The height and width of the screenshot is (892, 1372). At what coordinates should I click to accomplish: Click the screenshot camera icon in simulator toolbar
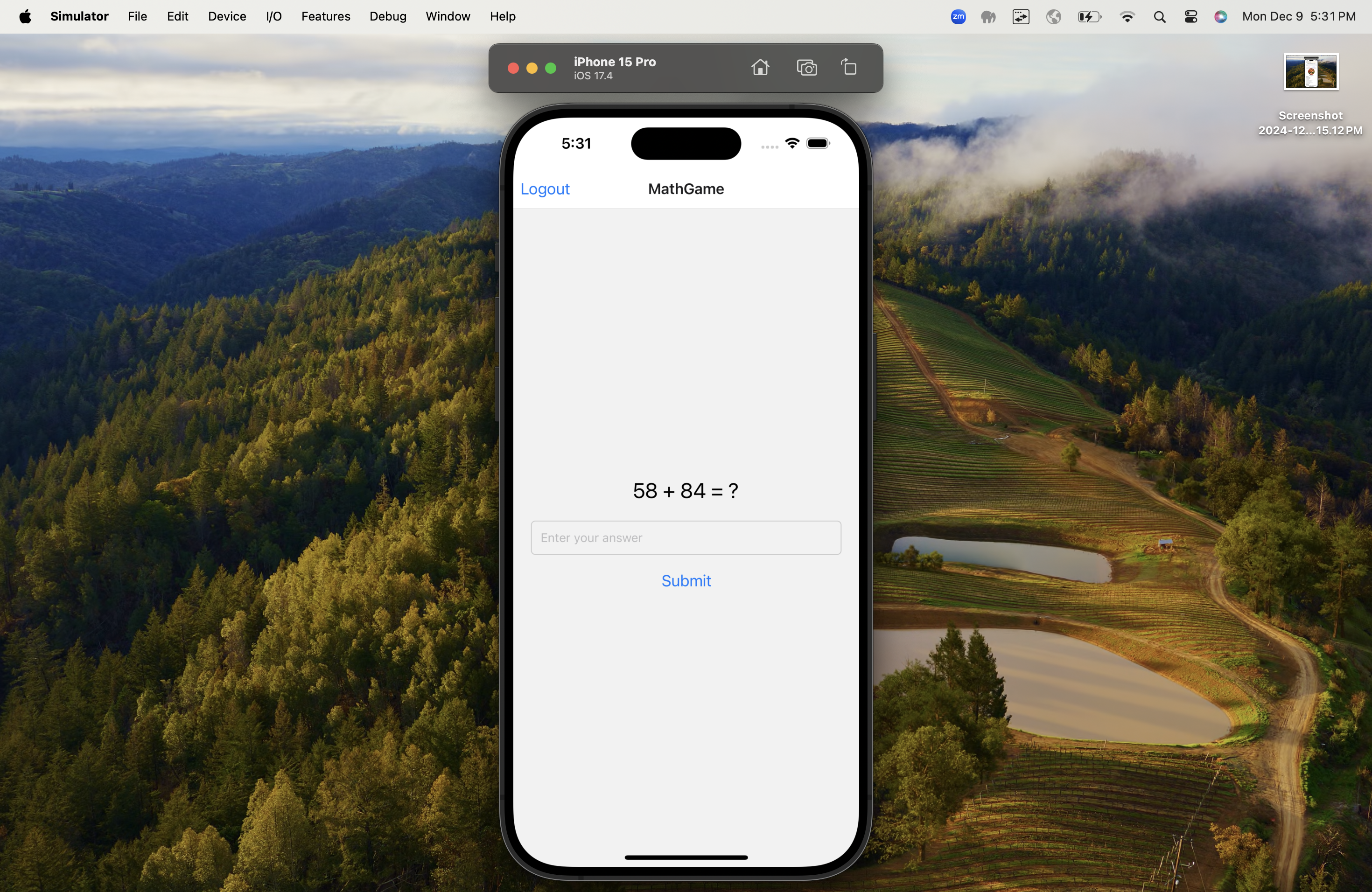(806, 68)
